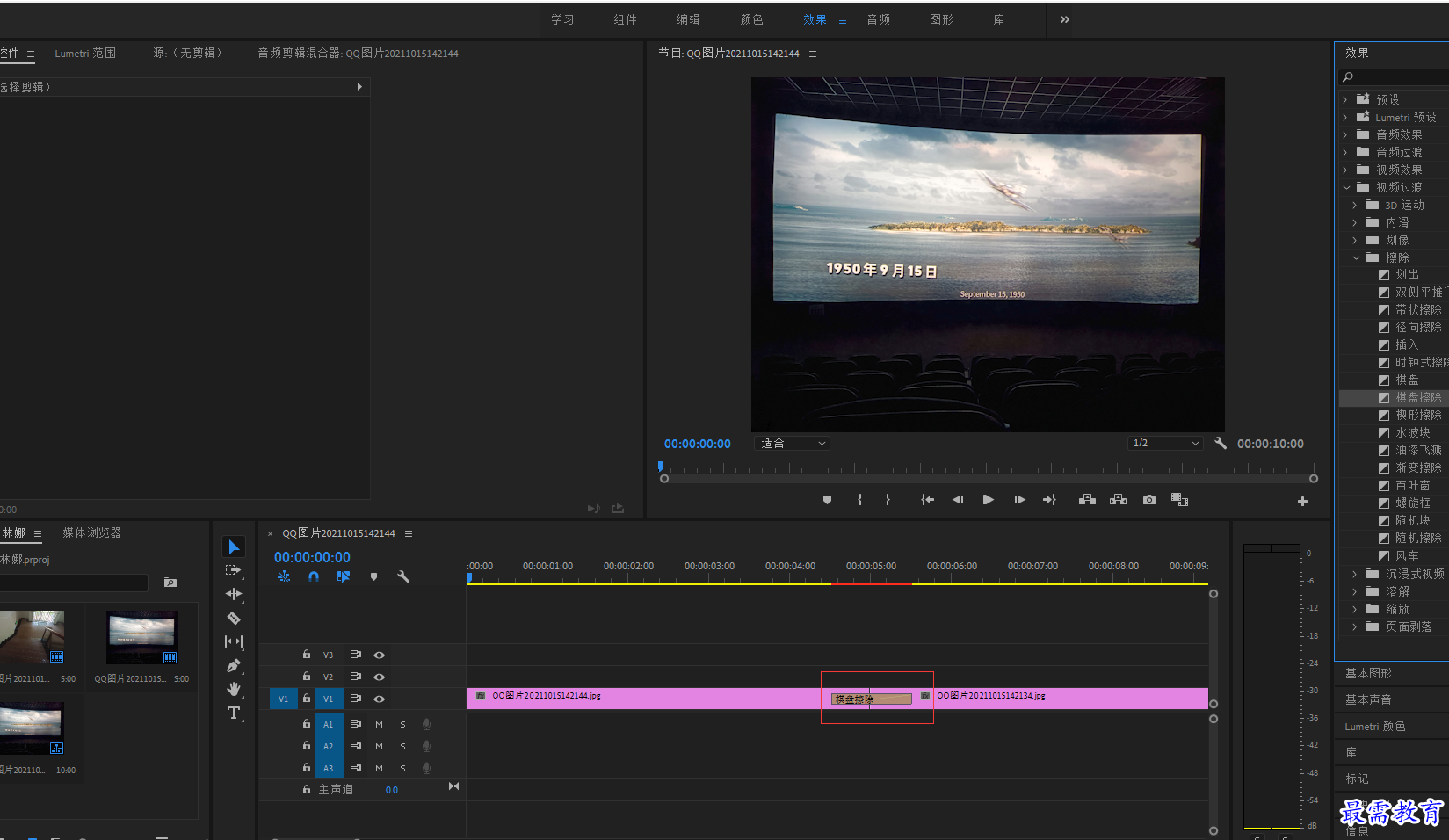This screenshot has height=840, width=1449.
Task: Expand the 预设 folder
Action: click(x=1345, y=99)
